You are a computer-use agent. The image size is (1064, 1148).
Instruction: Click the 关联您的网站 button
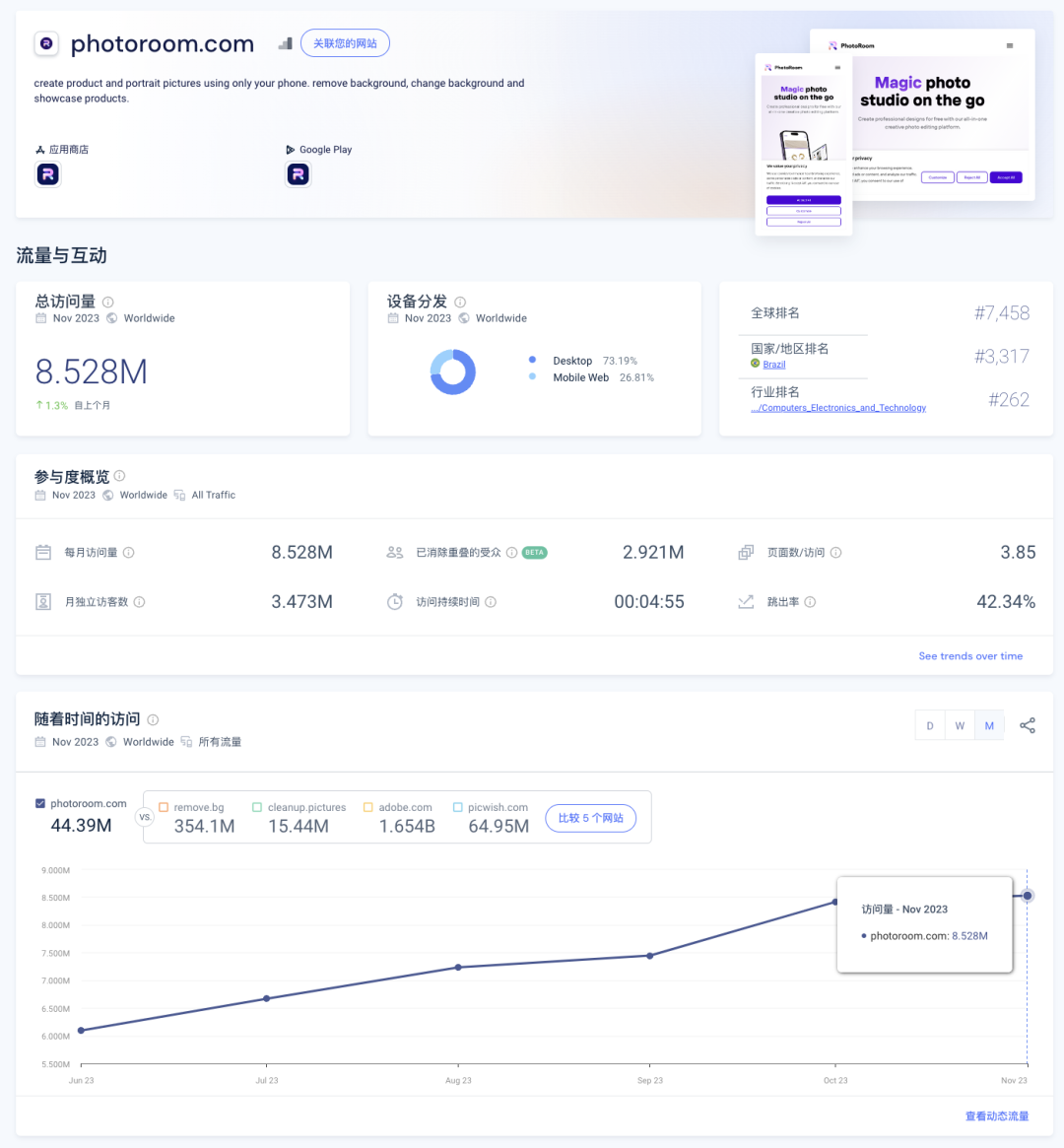click(346, 43)
